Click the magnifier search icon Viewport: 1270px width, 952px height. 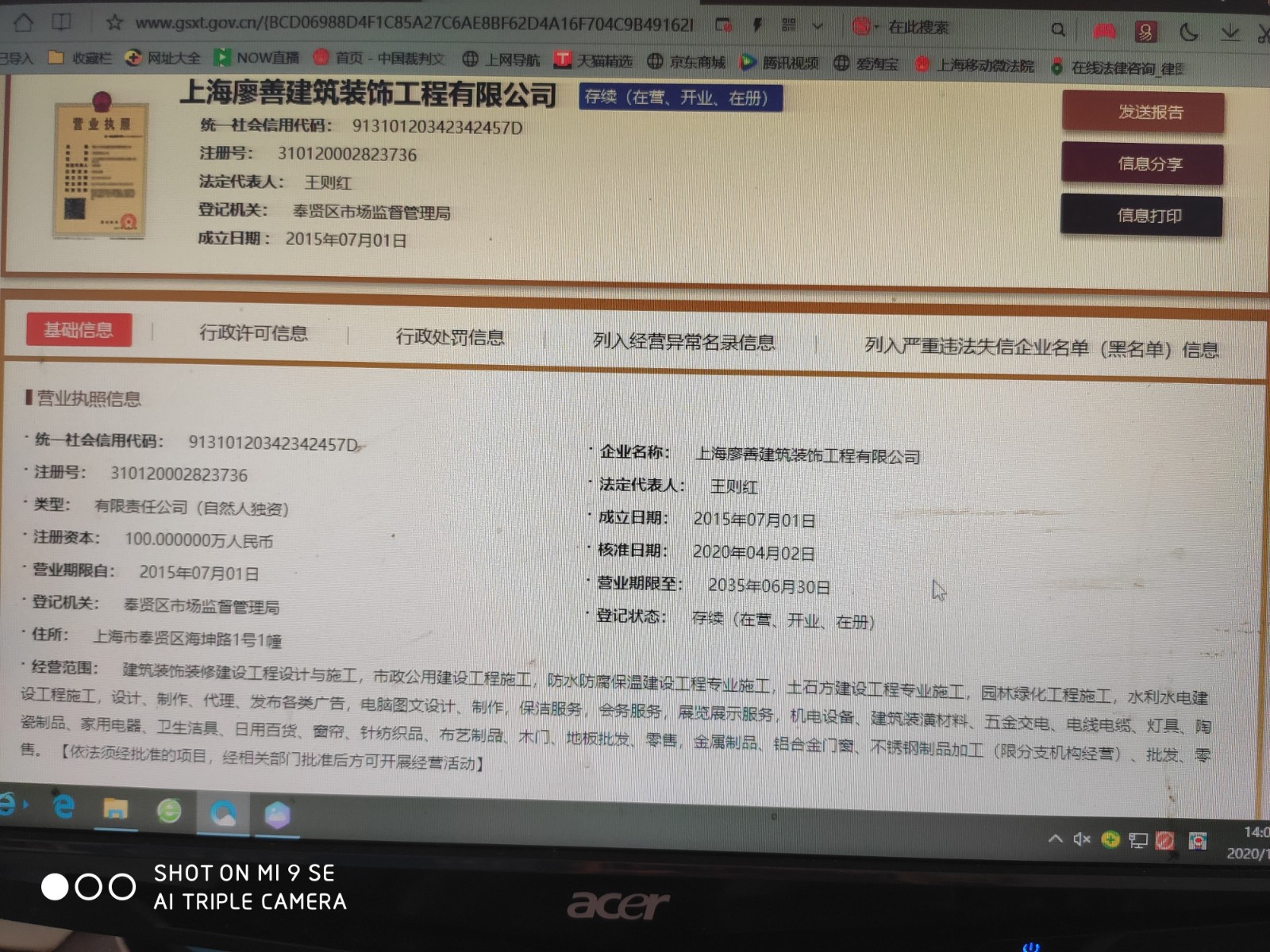[x=1057, y=30]
